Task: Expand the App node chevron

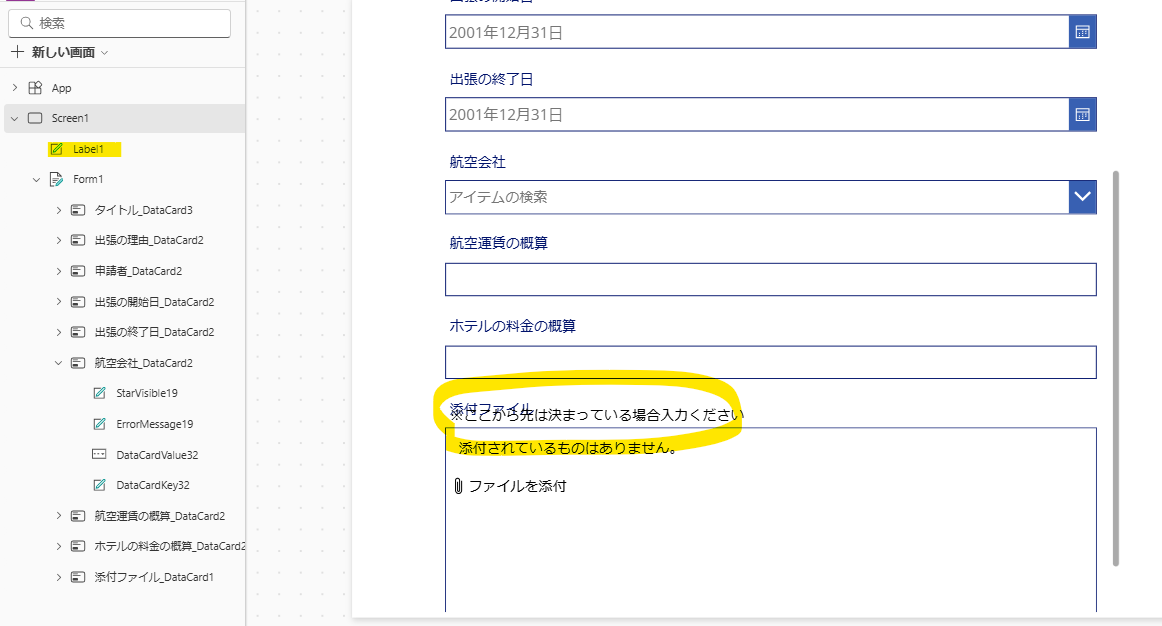Action: [14, 87]
